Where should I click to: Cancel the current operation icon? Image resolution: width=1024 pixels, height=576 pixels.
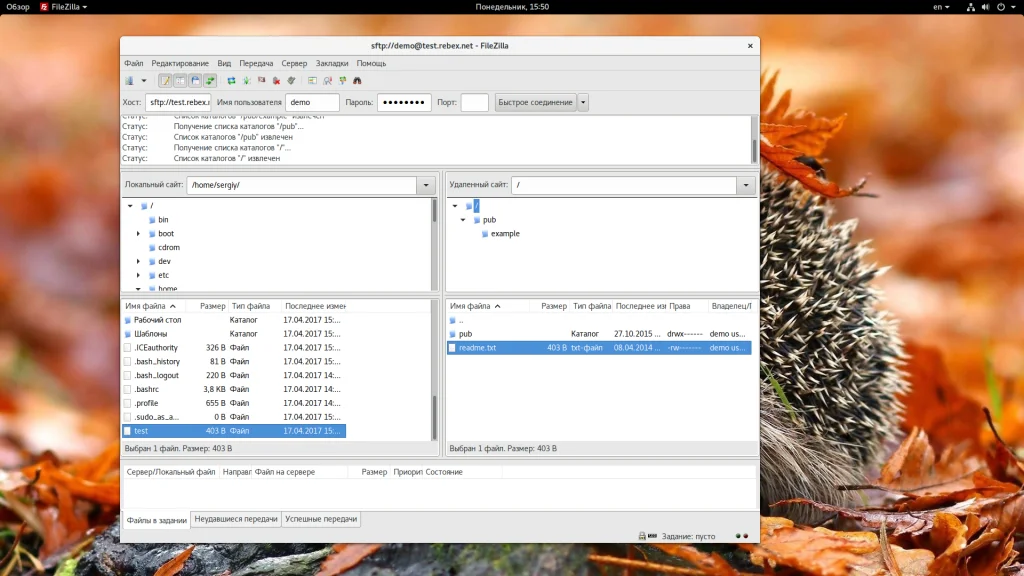pyautogui.click(x=261, y=80)
